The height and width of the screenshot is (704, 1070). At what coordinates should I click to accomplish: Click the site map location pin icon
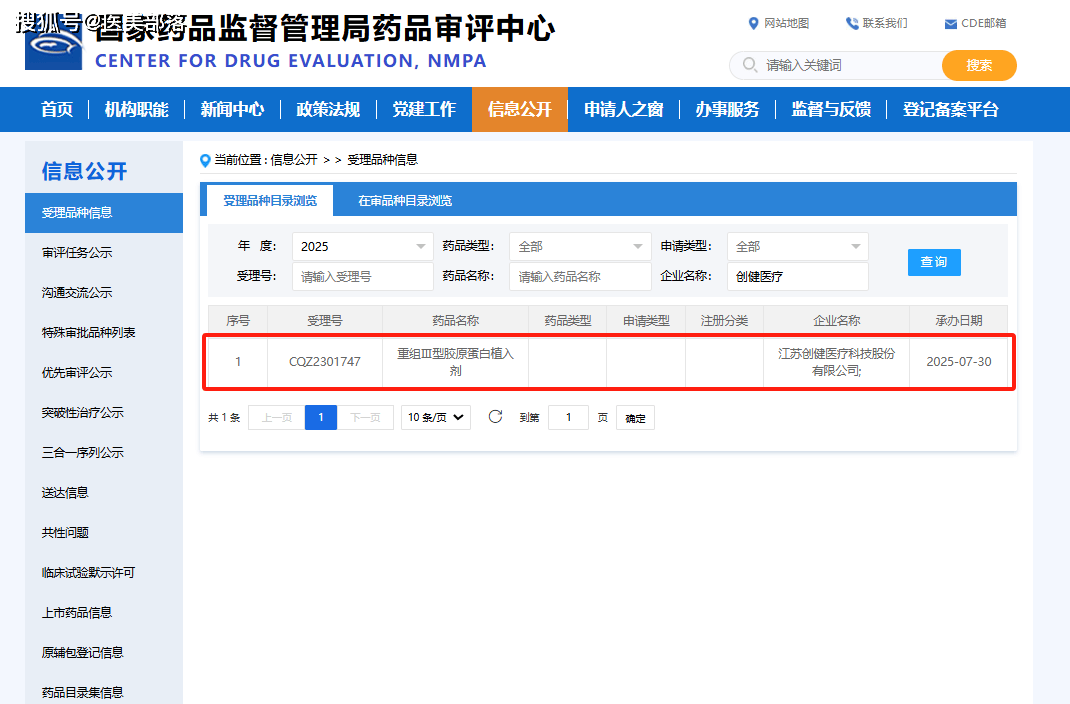[x=754, y=23]
